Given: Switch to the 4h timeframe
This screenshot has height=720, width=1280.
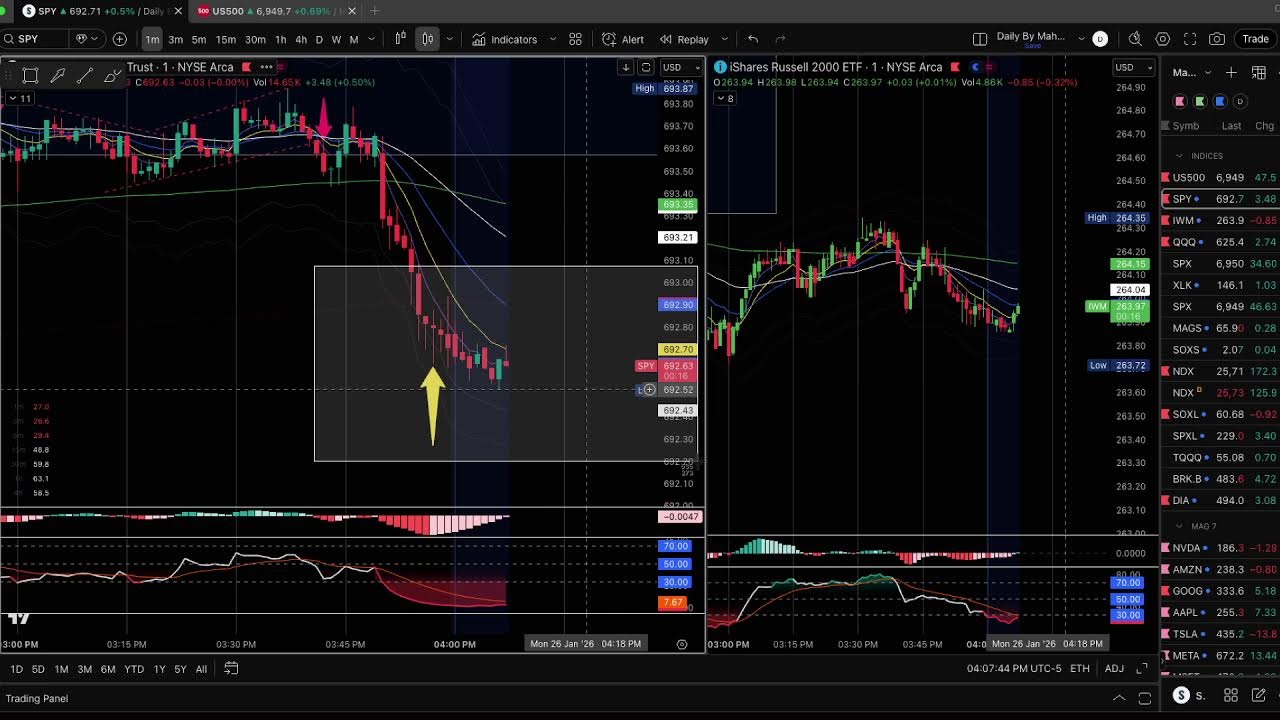Looking at the screenshot, I should (x=301, y=39).
